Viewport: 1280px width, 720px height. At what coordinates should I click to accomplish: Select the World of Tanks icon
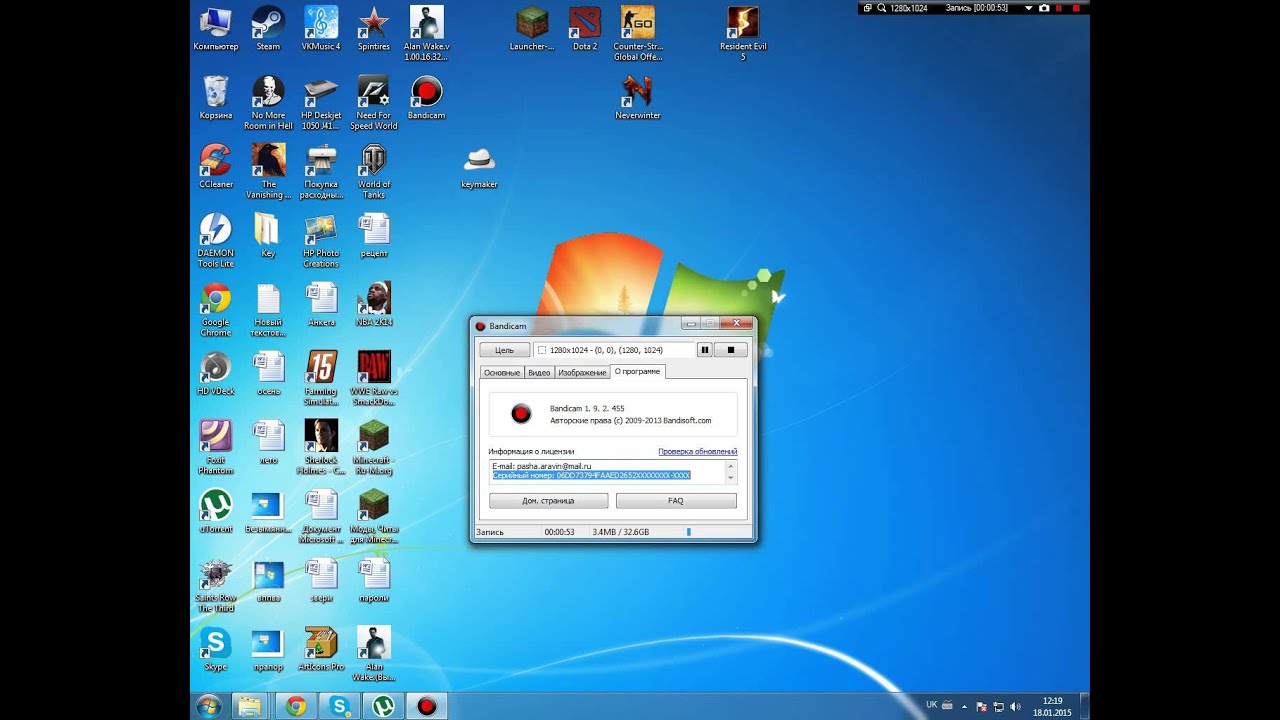(x=374, y=172)
